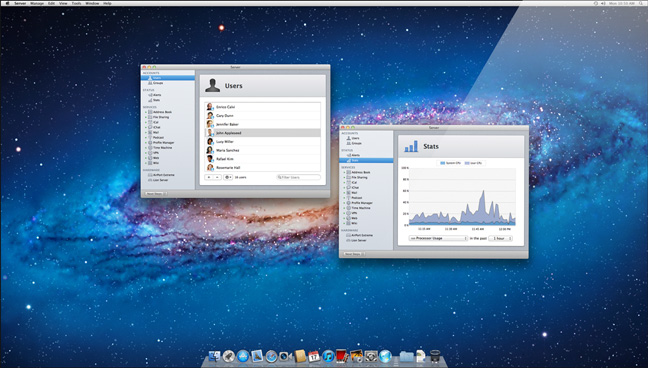This screenshot has height=368, width=648.
Task: Open the Window menu
Action: [x=92, y=3]
